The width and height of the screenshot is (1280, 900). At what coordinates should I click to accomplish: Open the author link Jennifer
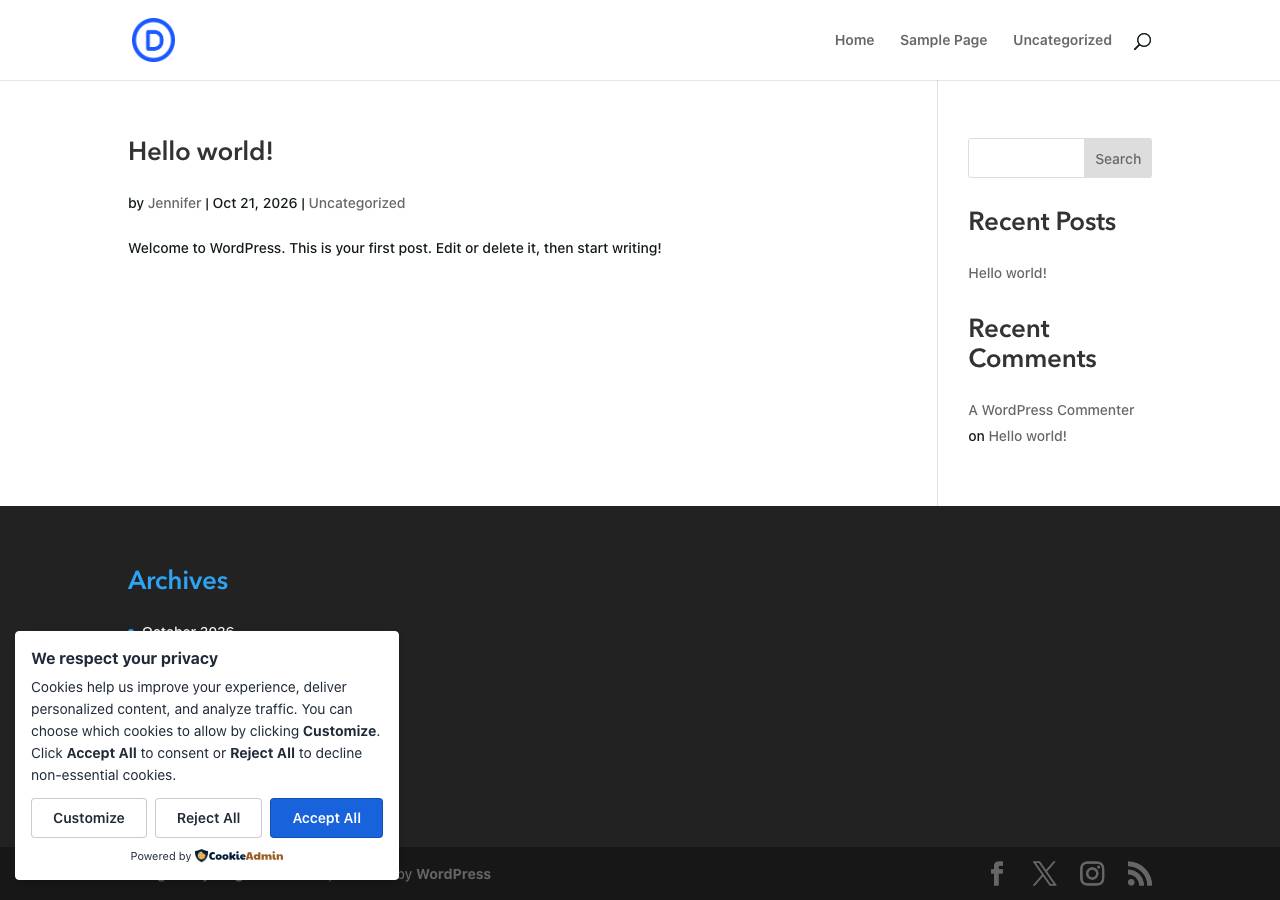click(174, 203)
